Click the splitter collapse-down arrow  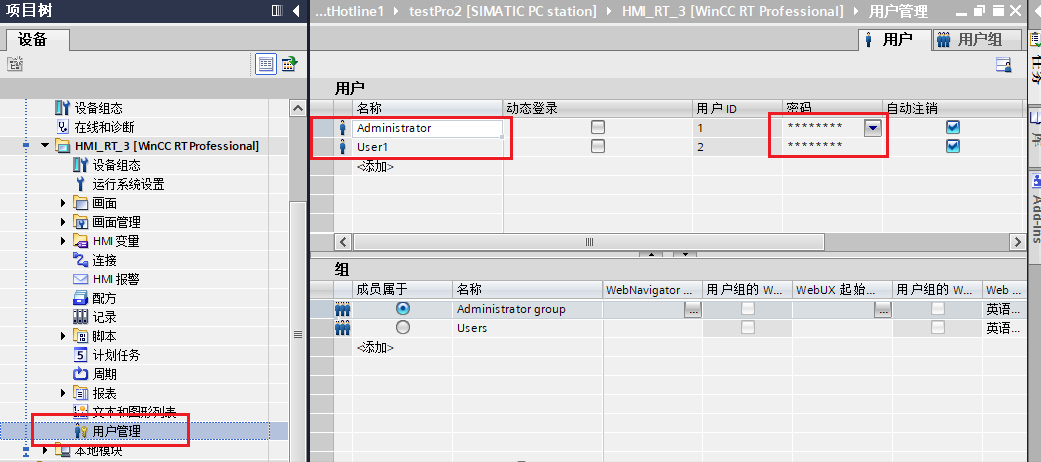click(684, 254)
